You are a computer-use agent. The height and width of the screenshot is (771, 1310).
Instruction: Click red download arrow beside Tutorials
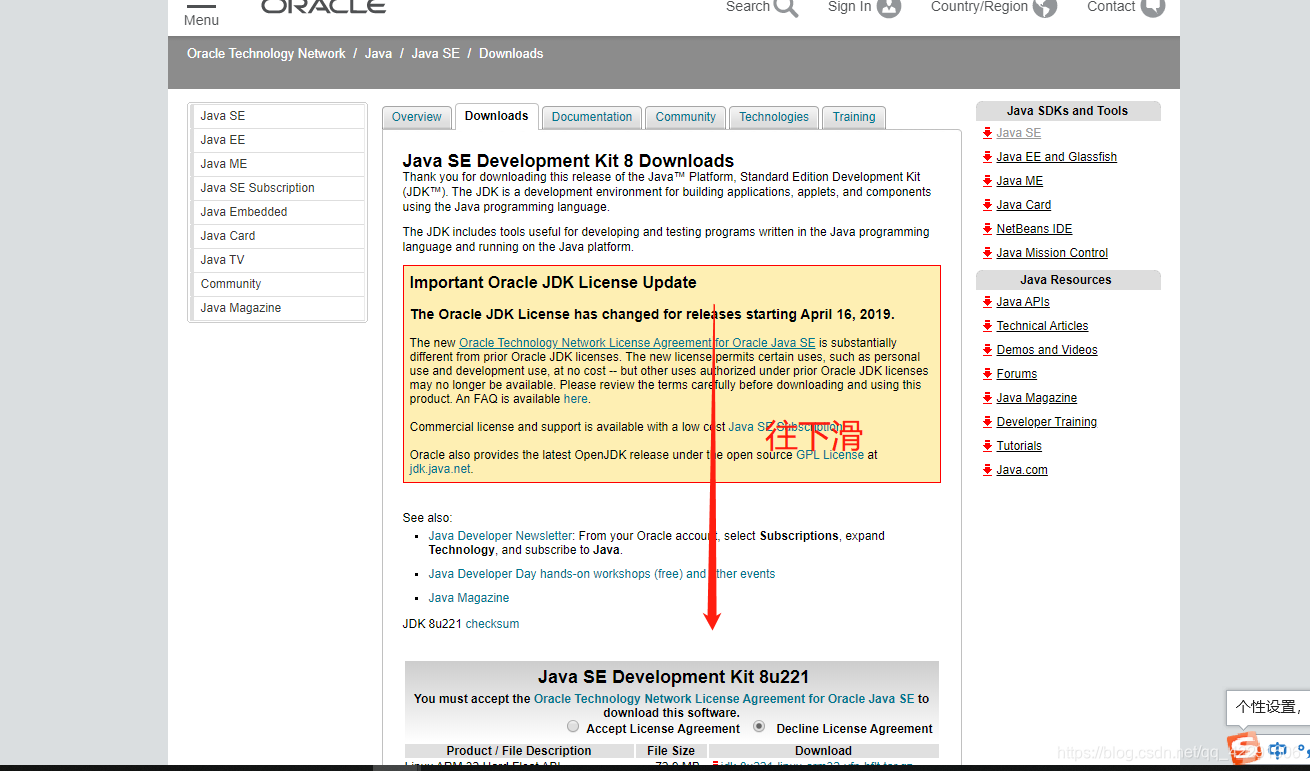[x=987, y=446]
